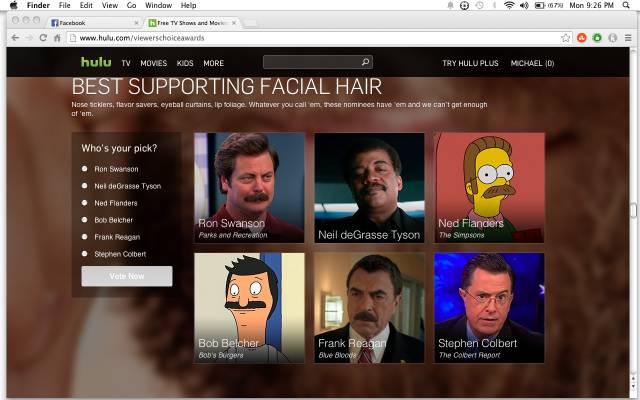This screenshot has width=640, height=400.
Task: Click the Neil deGrasse Tyson nominee image
Action: pyautogui.click(x=369, y=188)
